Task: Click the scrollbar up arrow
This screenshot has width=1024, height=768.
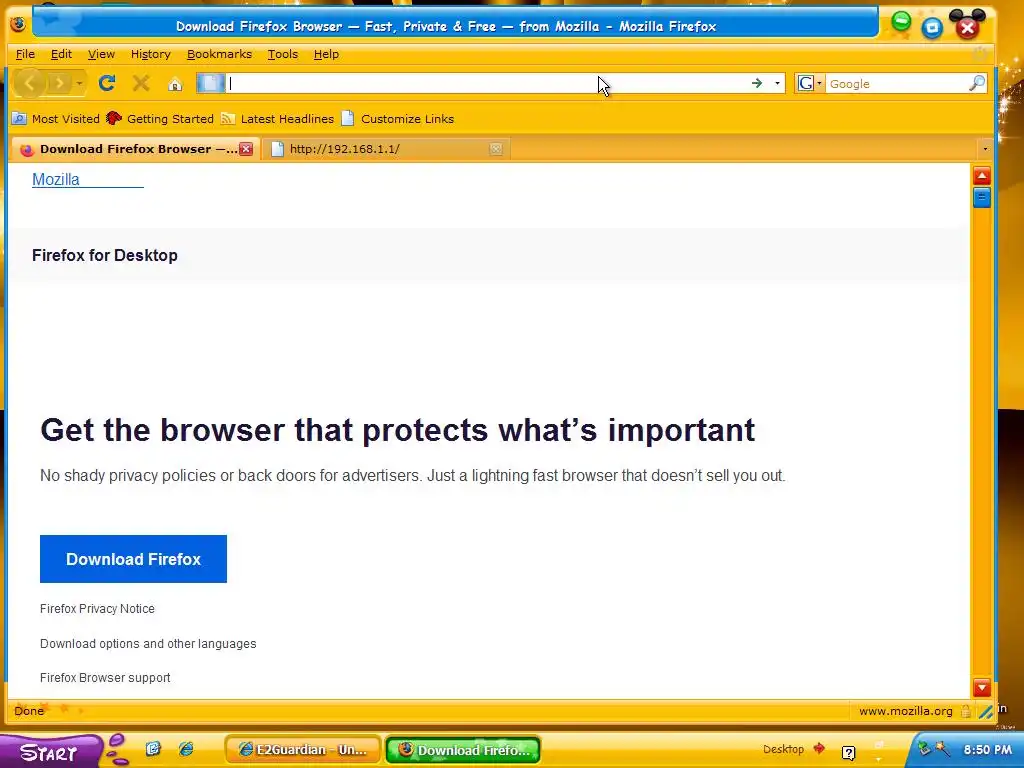Action: (982, 176)
